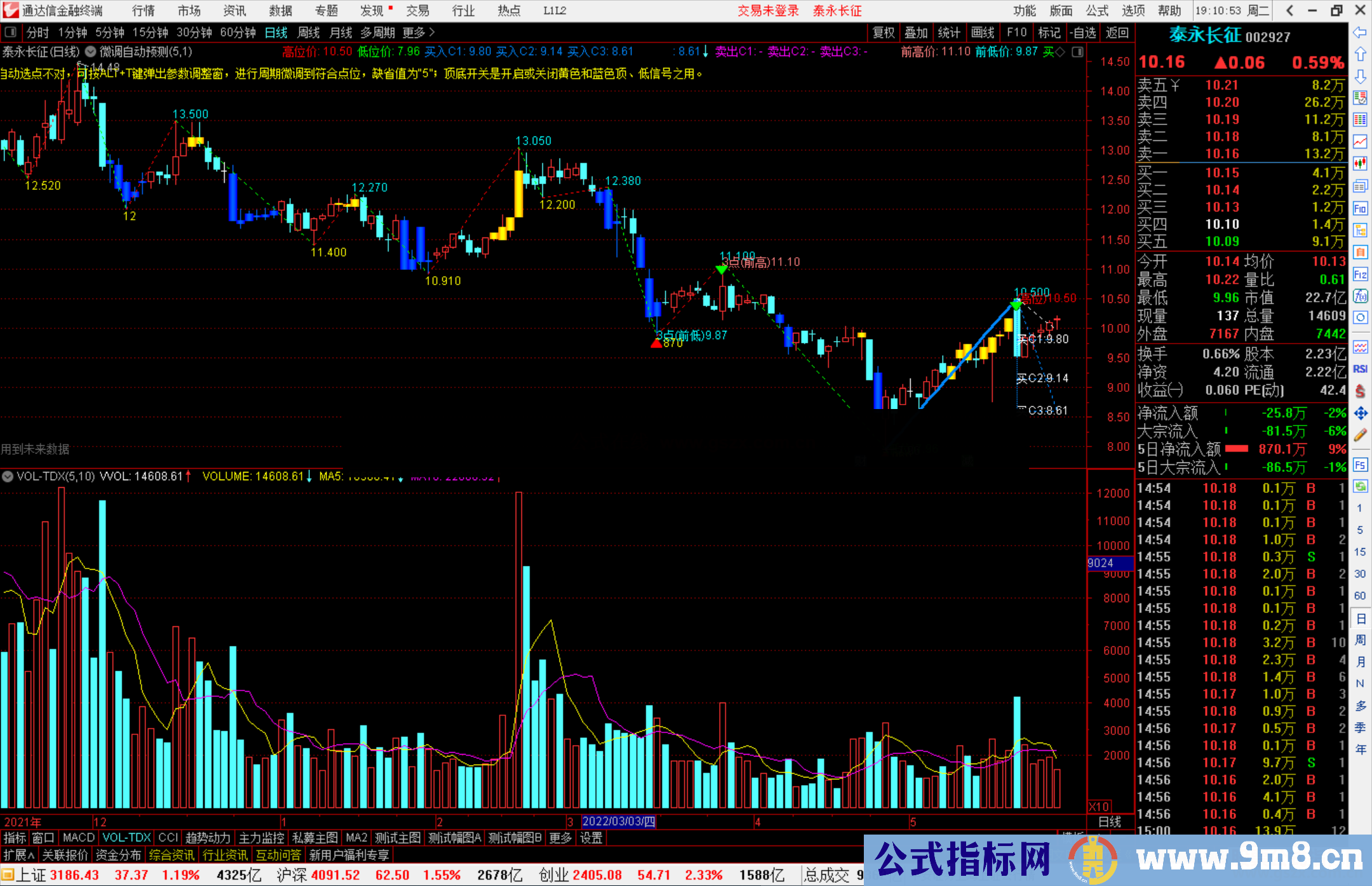This screenshot has width=1372, height=886.
Task: Toggle the main chart indicator circle button
Action: click(90, 51)
